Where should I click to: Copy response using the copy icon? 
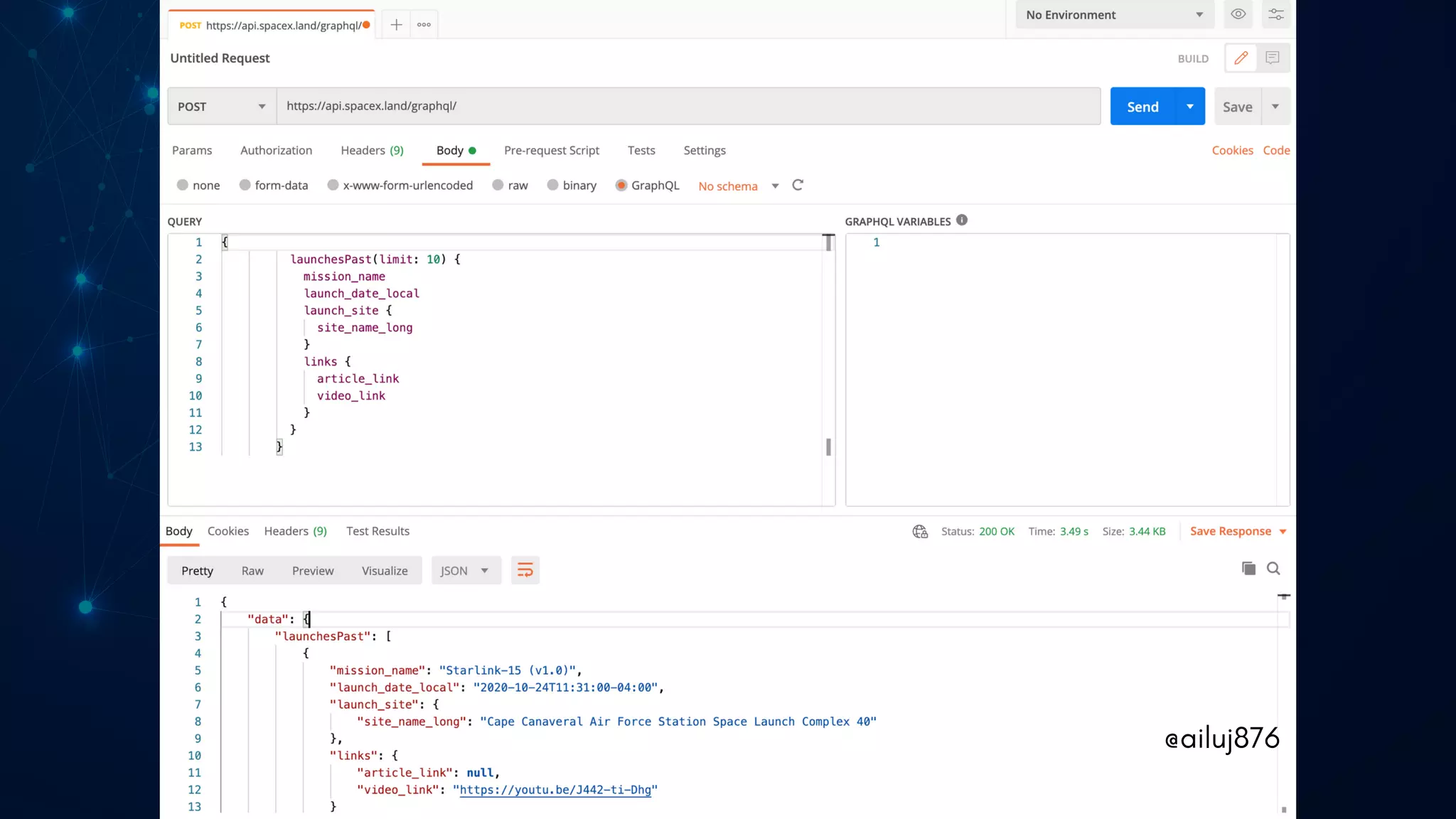click(x=1248, y=568)
